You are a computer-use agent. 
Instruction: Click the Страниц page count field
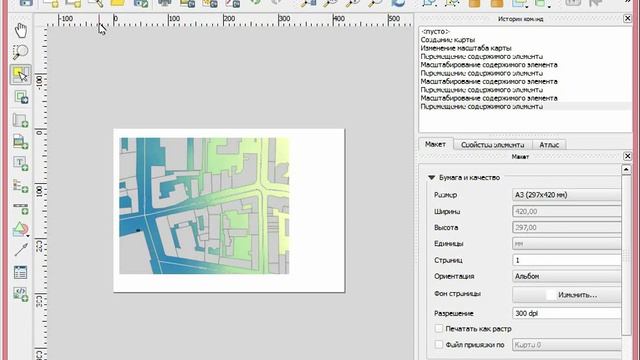pos(567,260)
